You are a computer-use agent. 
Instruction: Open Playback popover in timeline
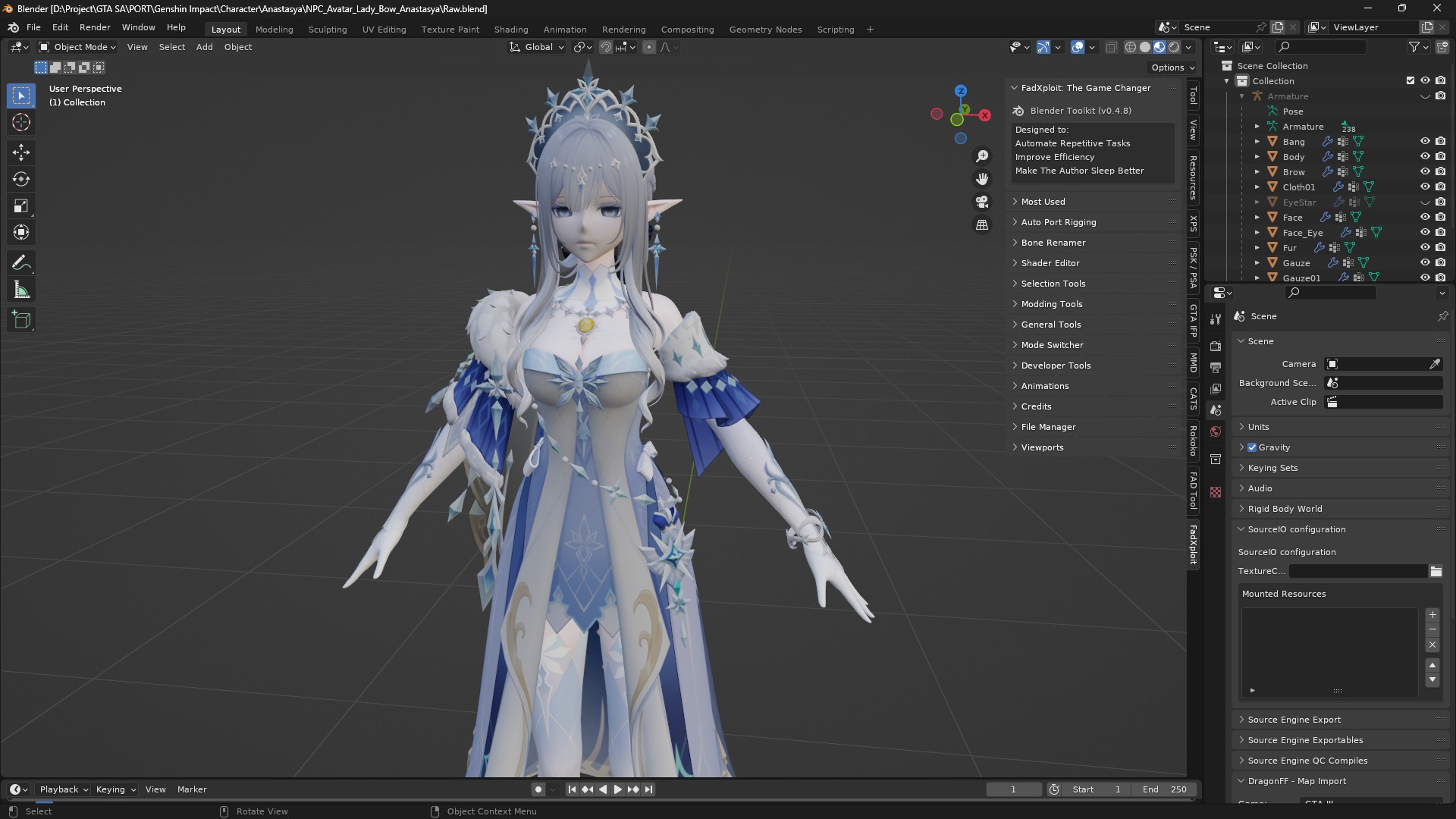click(x=64, y=789)
